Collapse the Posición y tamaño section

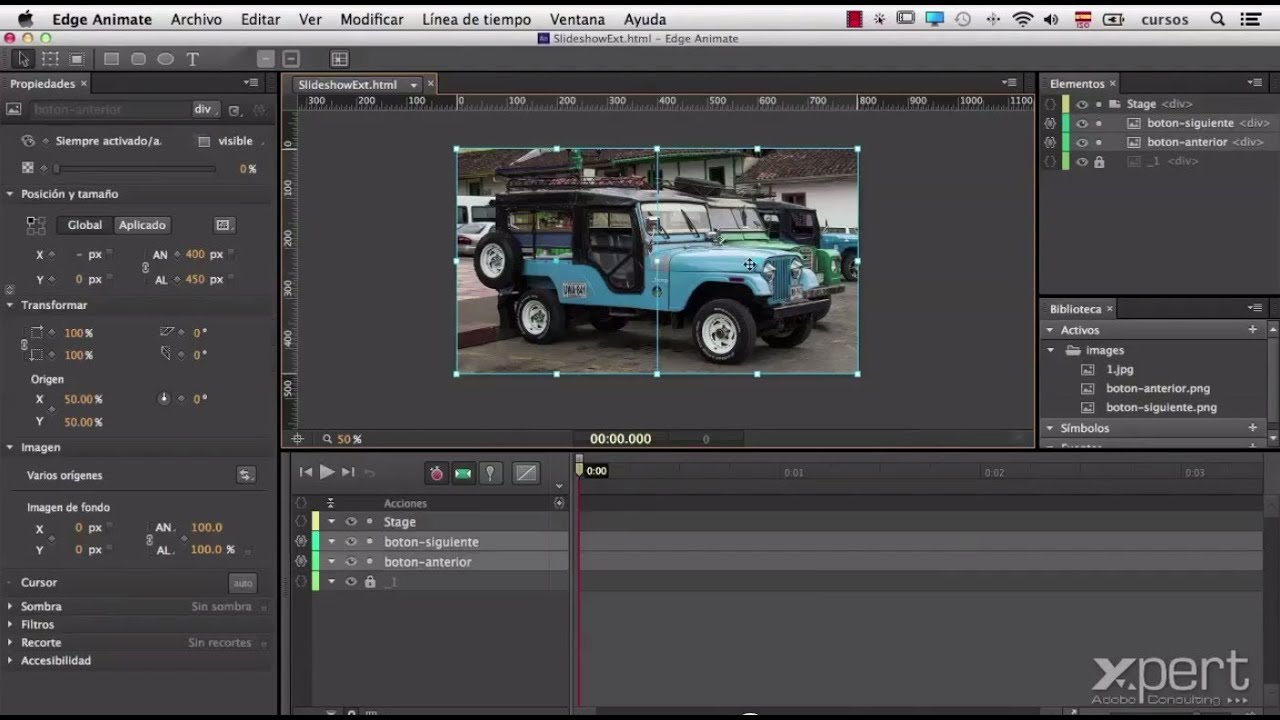(10, 194)
